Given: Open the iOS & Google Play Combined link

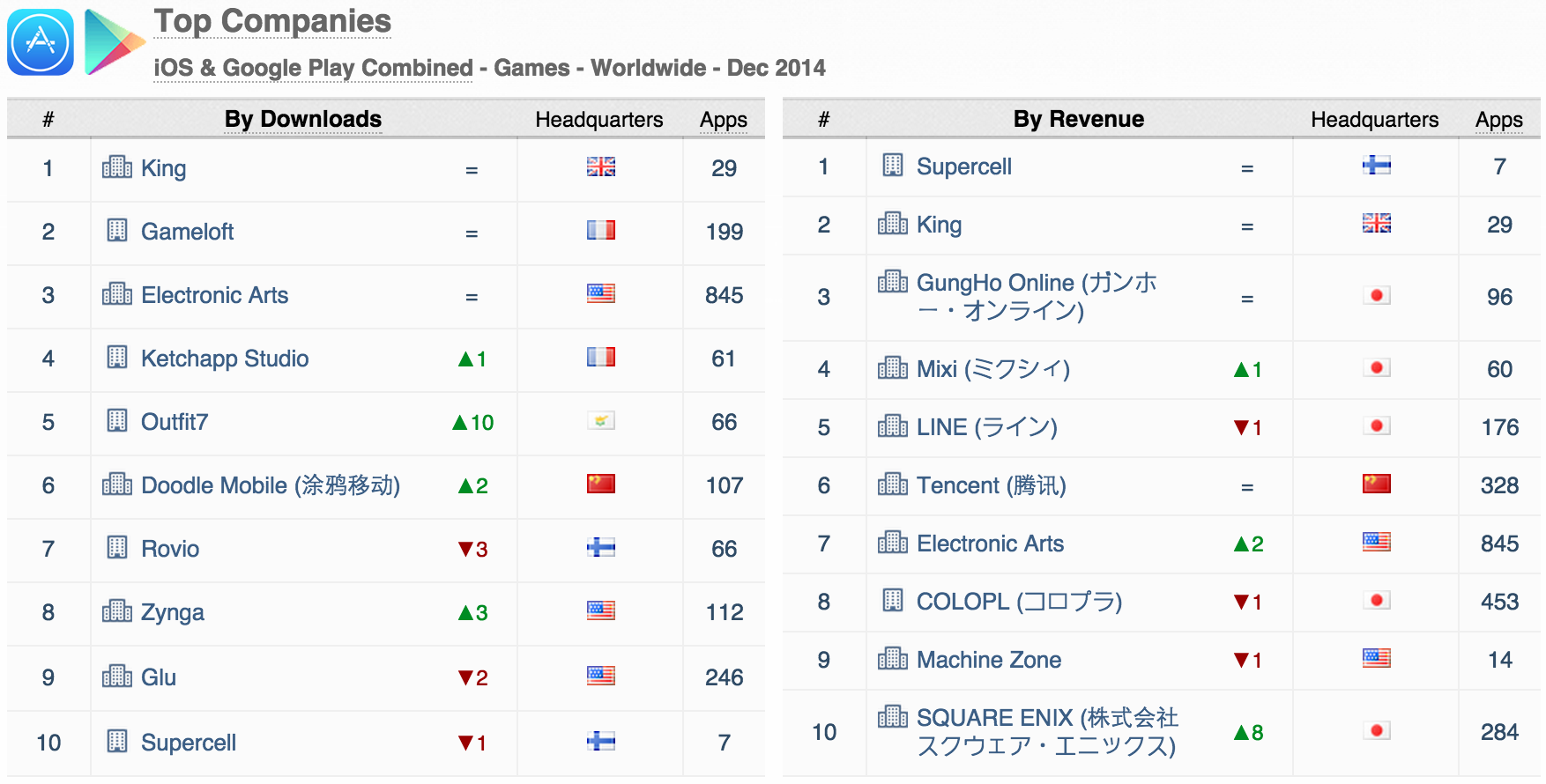Looking at the screenshot, I should (313, 68).
